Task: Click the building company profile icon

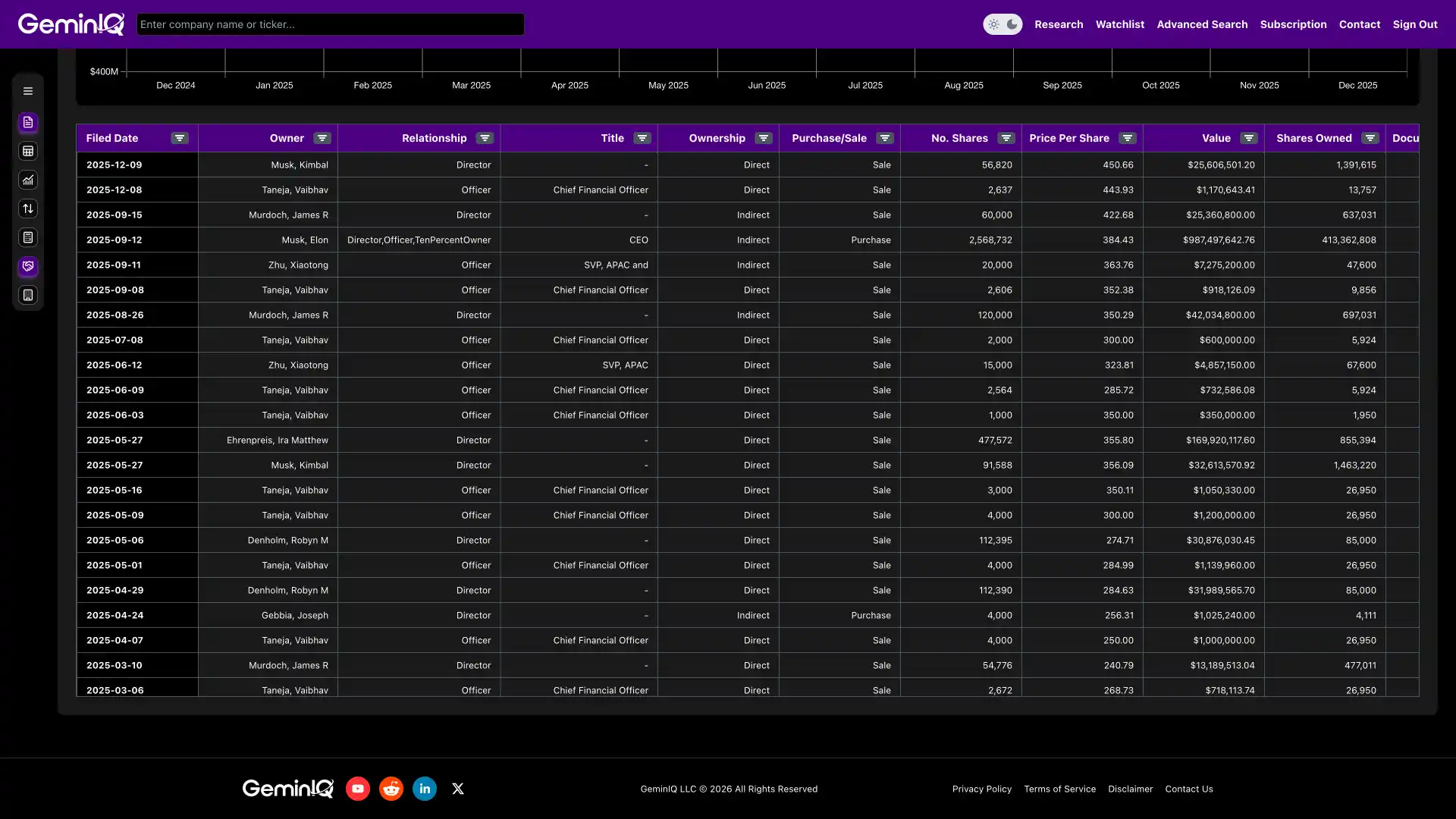Action: pyautogui.click(x=28, y=295)
